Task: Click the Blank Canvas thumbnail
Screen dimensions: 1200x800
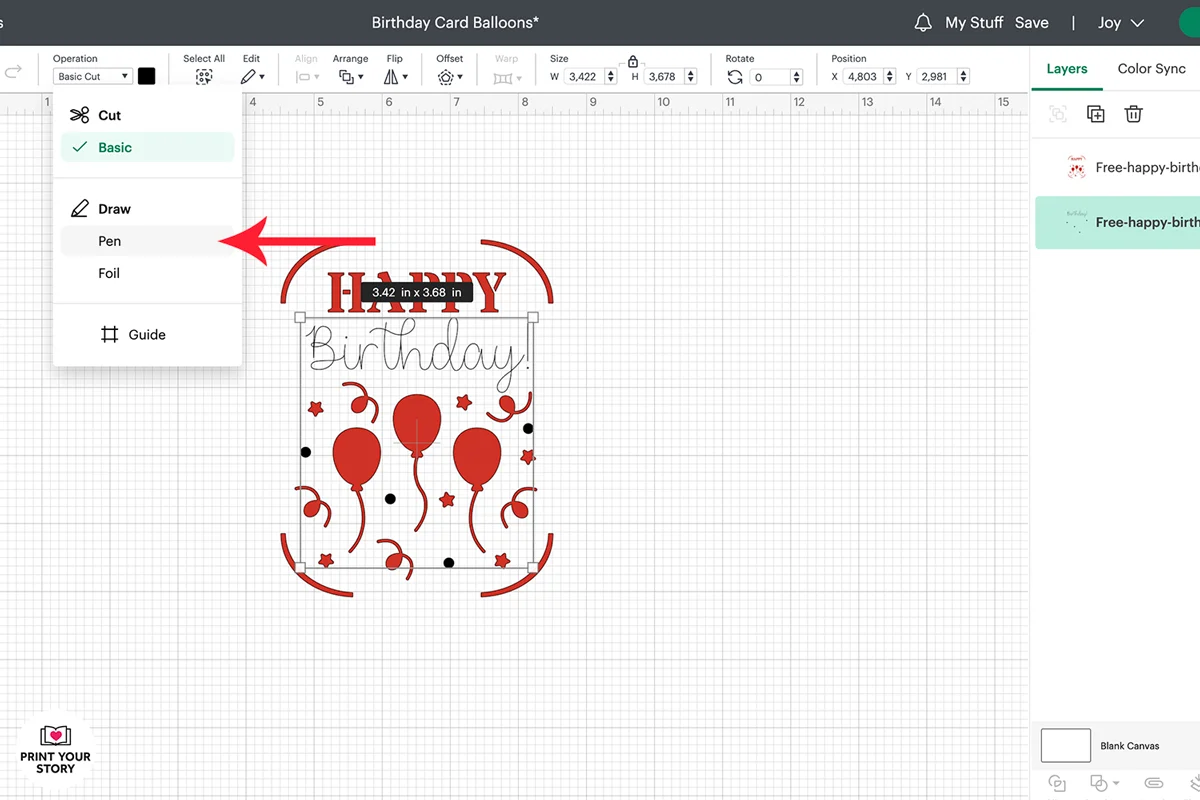Action: [x=1066, y=746]
